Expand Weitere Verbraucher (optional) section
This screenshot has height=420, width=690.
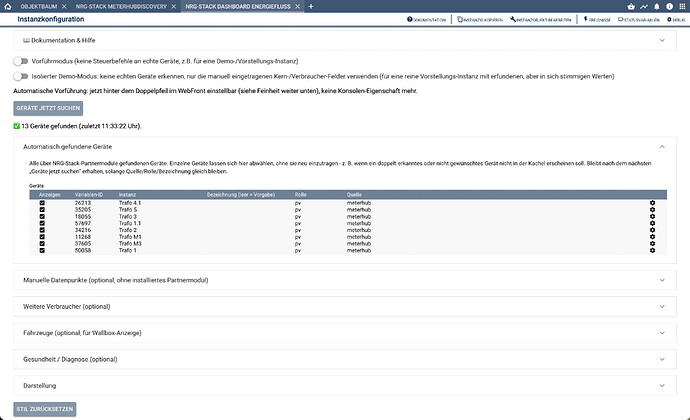pos(345,306)
